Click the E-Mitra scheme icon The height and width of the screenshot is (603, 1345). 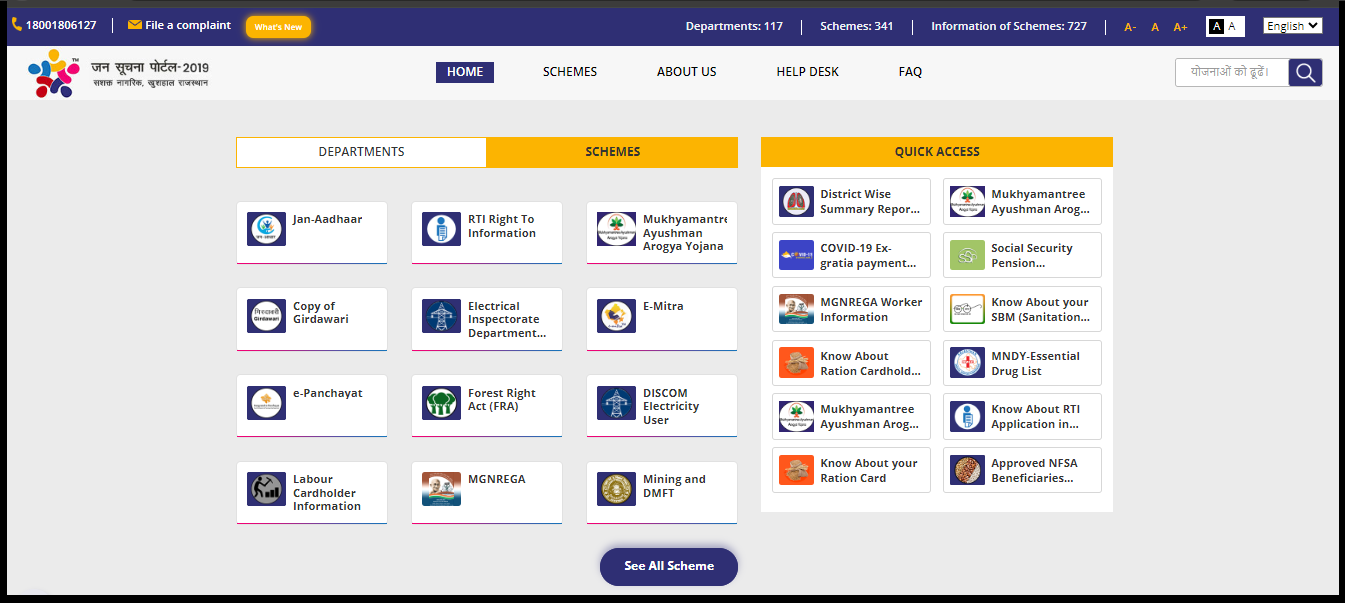616,316
